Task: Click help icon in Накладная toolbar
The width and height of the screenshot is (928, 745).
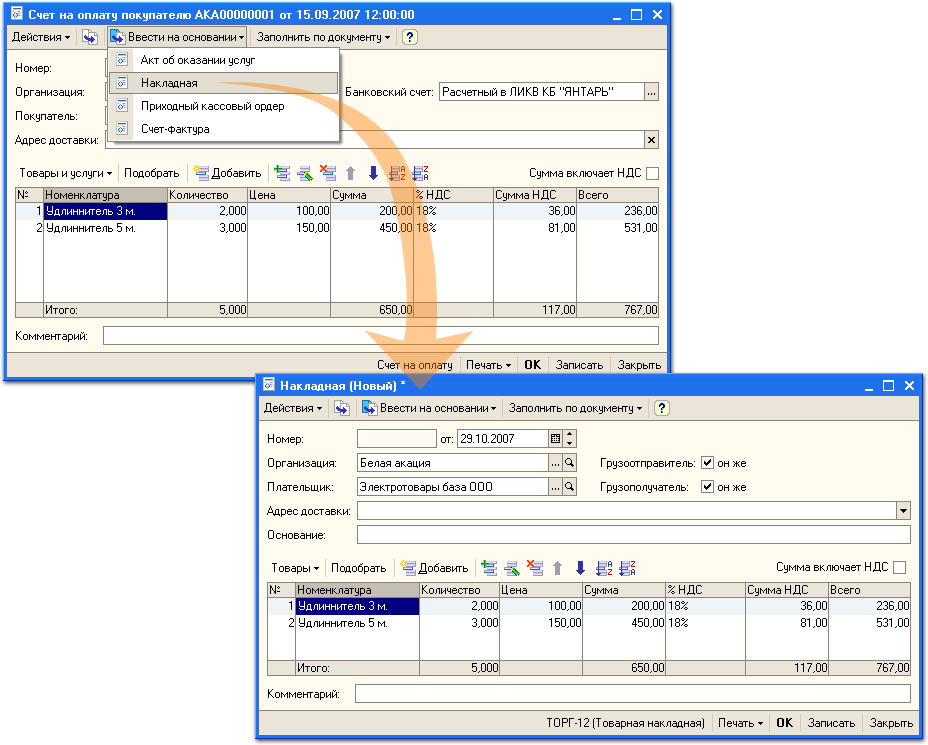Action: point(662,408)
